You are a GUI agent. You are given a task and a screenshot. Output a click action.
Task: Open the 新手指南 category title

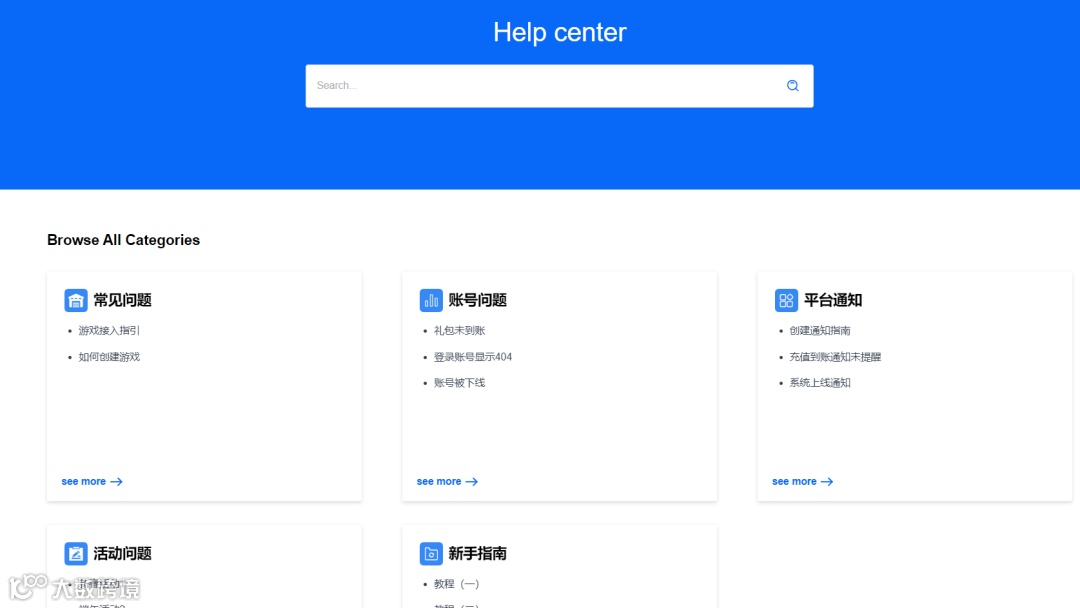(478, 554)
